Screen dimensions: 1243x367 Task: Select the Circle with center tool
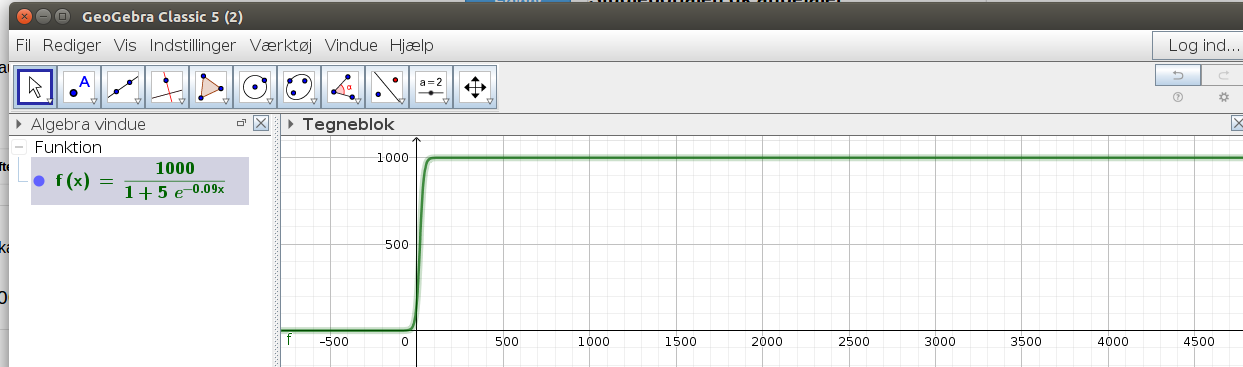pos(255,87)
